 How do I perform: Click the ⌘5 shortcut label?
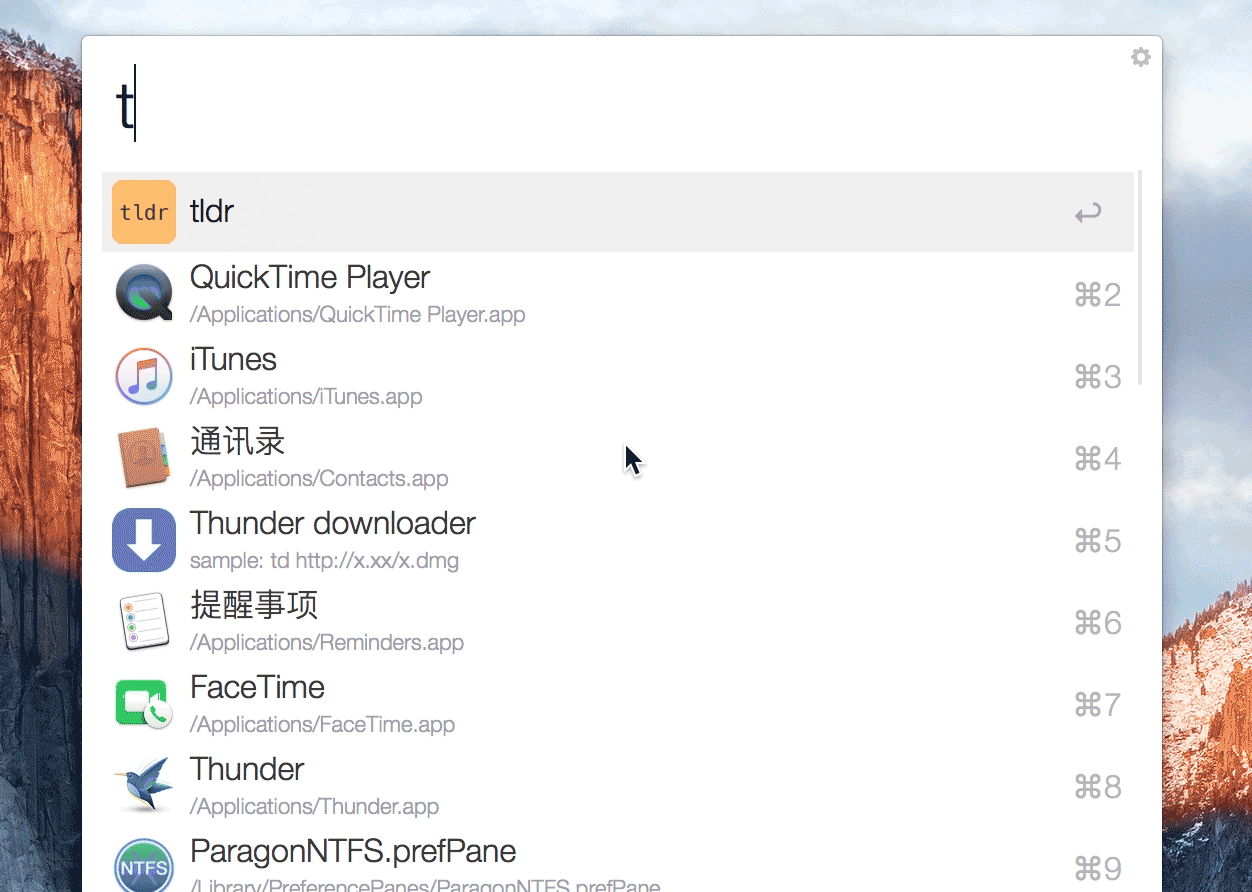point(1097,541)
